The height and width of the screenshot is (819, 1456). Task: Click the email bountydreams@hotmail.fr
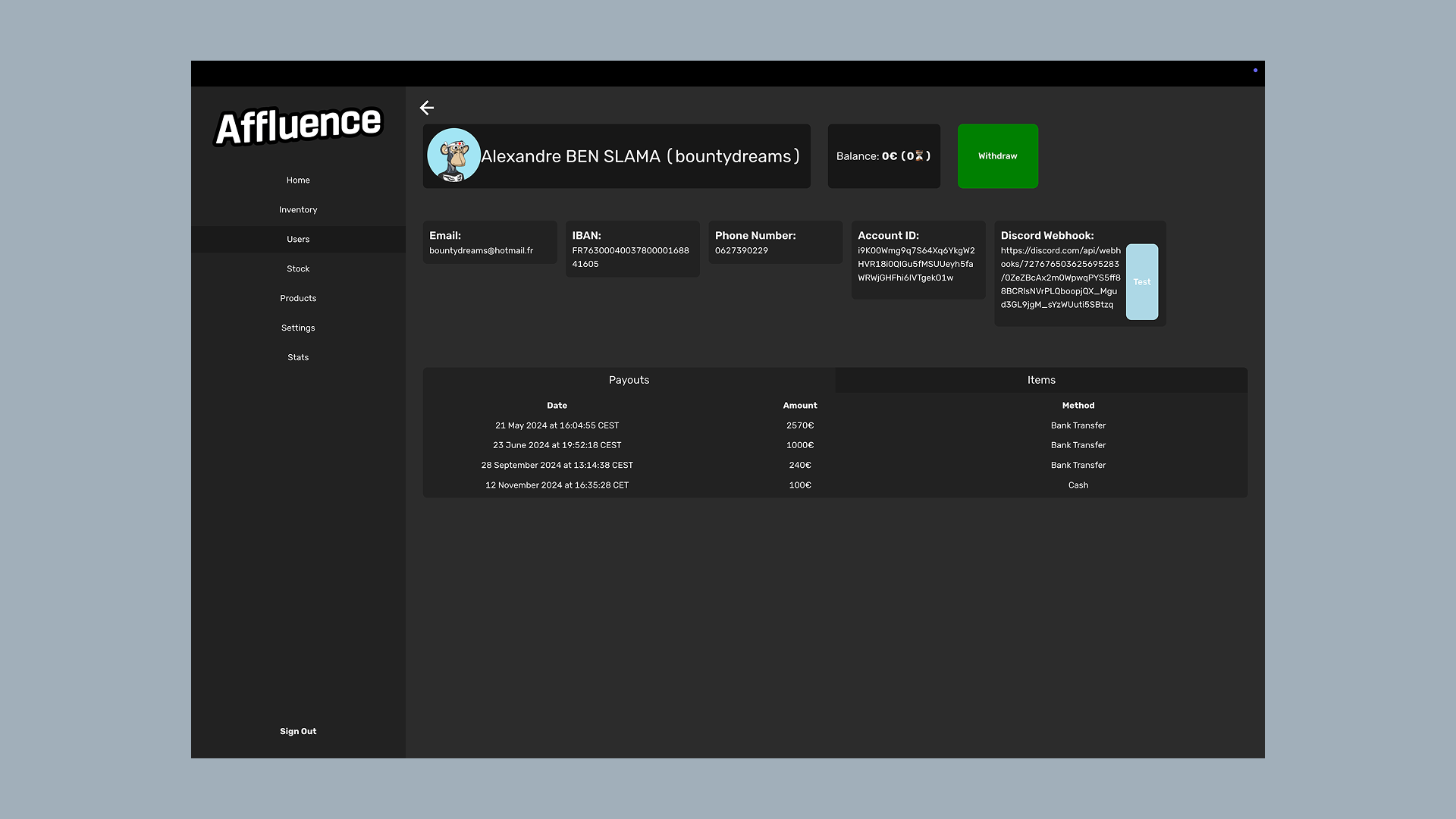pos(482,251)
